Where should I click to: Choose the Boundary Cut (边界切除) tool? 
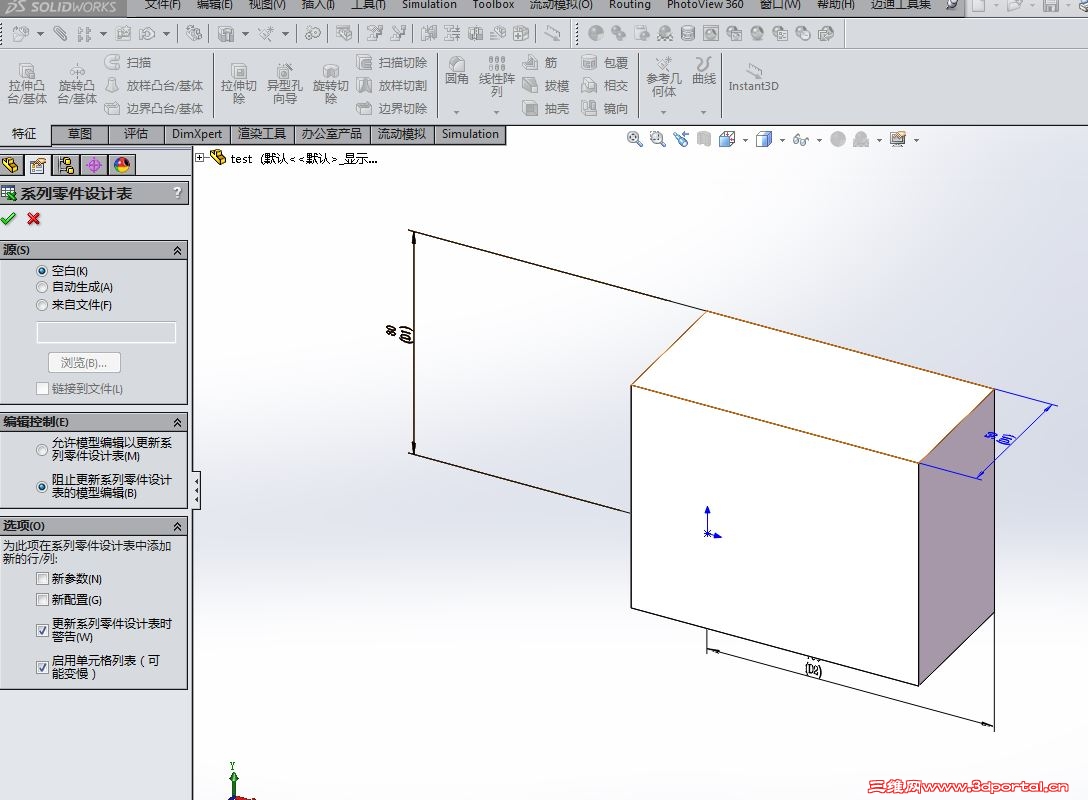click(392, 108)
